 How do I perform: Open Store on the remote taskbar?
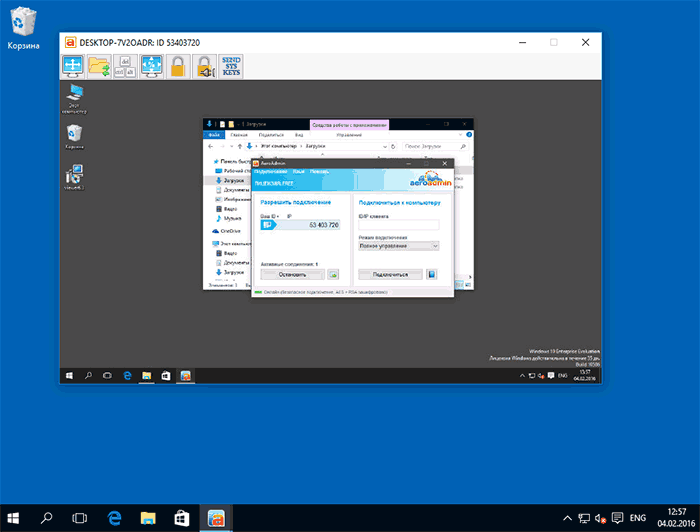[x=166, y=376]
